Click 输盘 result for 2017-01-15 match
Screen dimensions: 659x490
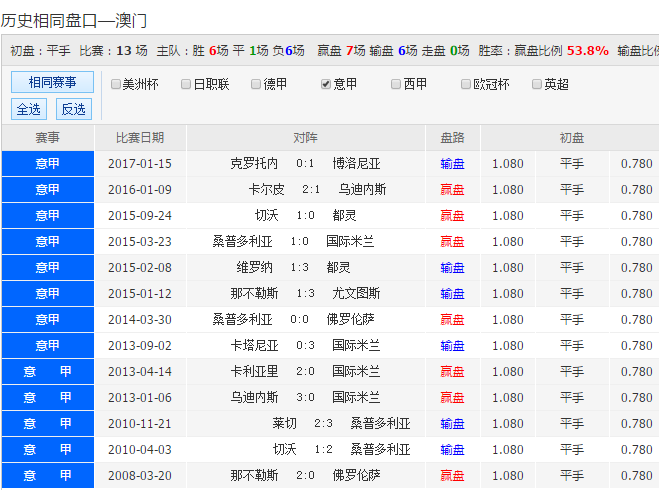[452, 163]
